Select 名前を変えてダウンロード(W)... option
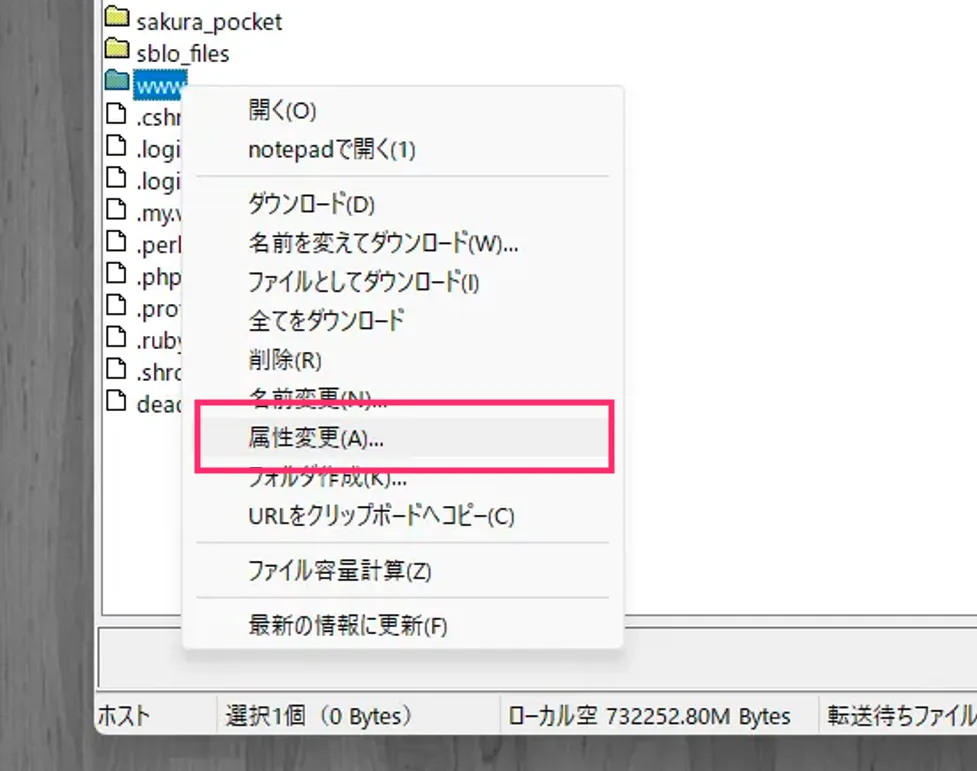 click(x=382, y=243)
